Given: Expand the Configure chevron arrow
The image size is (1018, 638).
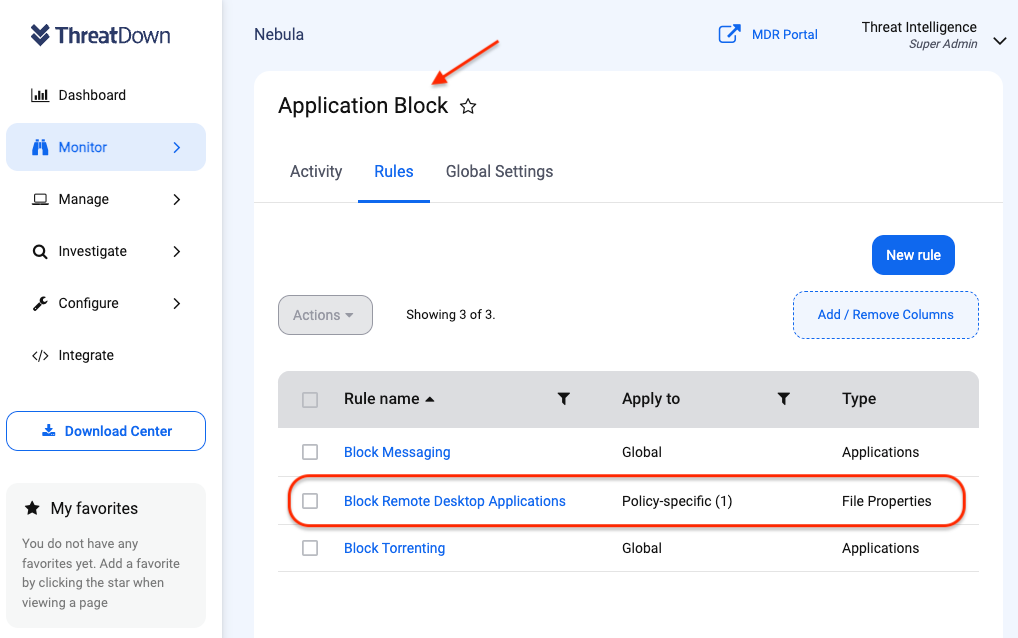Looking at the screenshot, I should pyautogui.click(x=177, y=303).
